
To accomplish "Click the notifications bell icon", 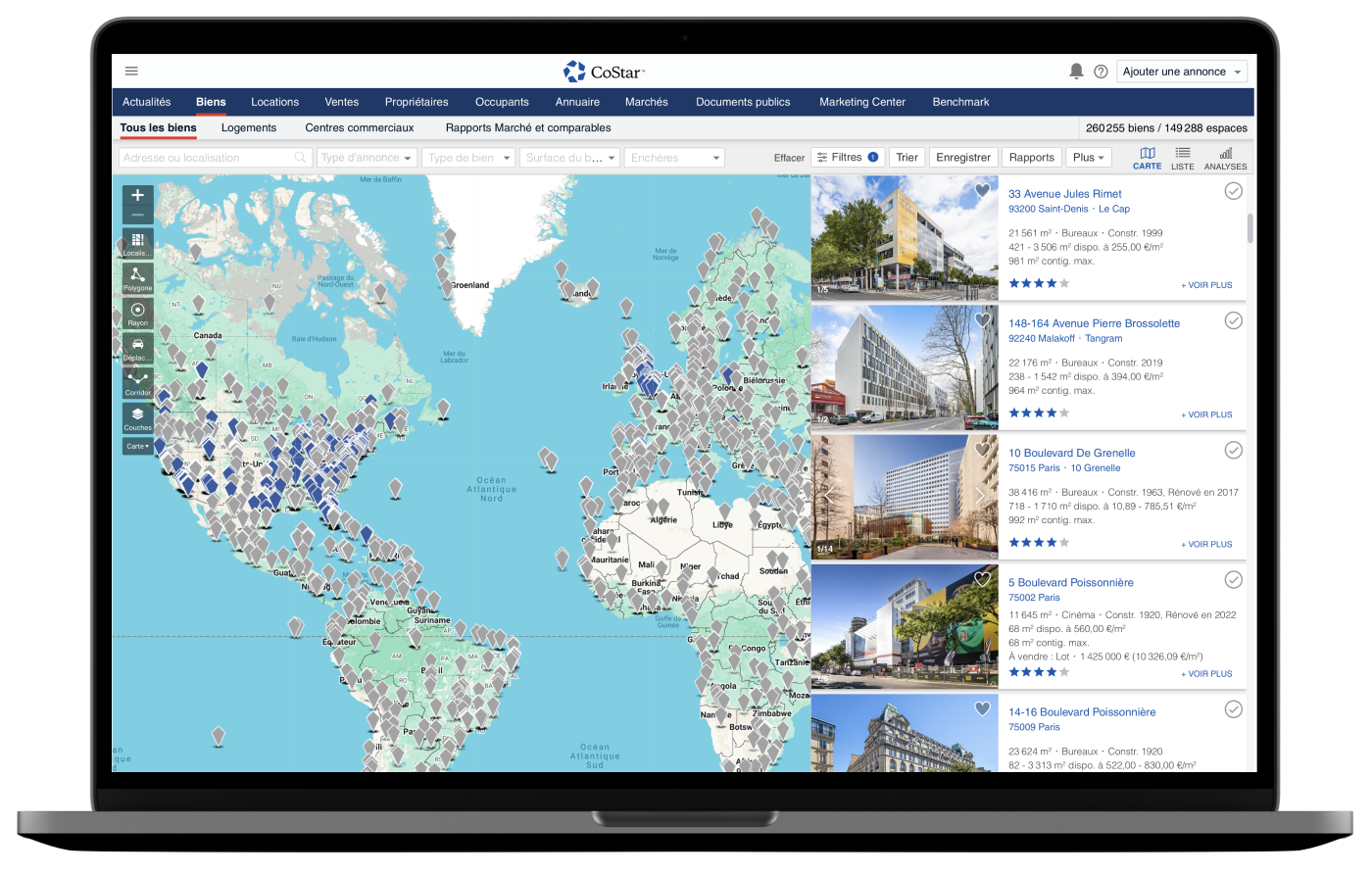I will (1076, 72).
